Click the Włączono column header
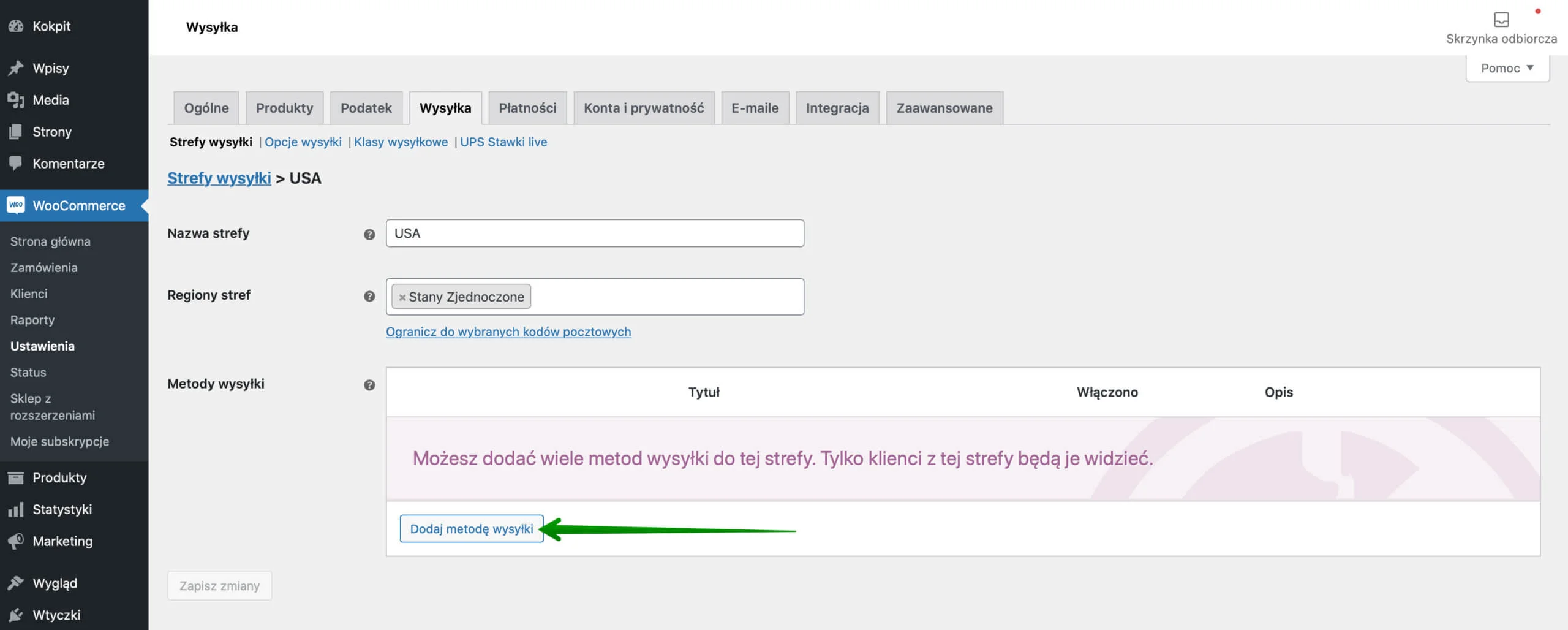 coord(1107,392)
